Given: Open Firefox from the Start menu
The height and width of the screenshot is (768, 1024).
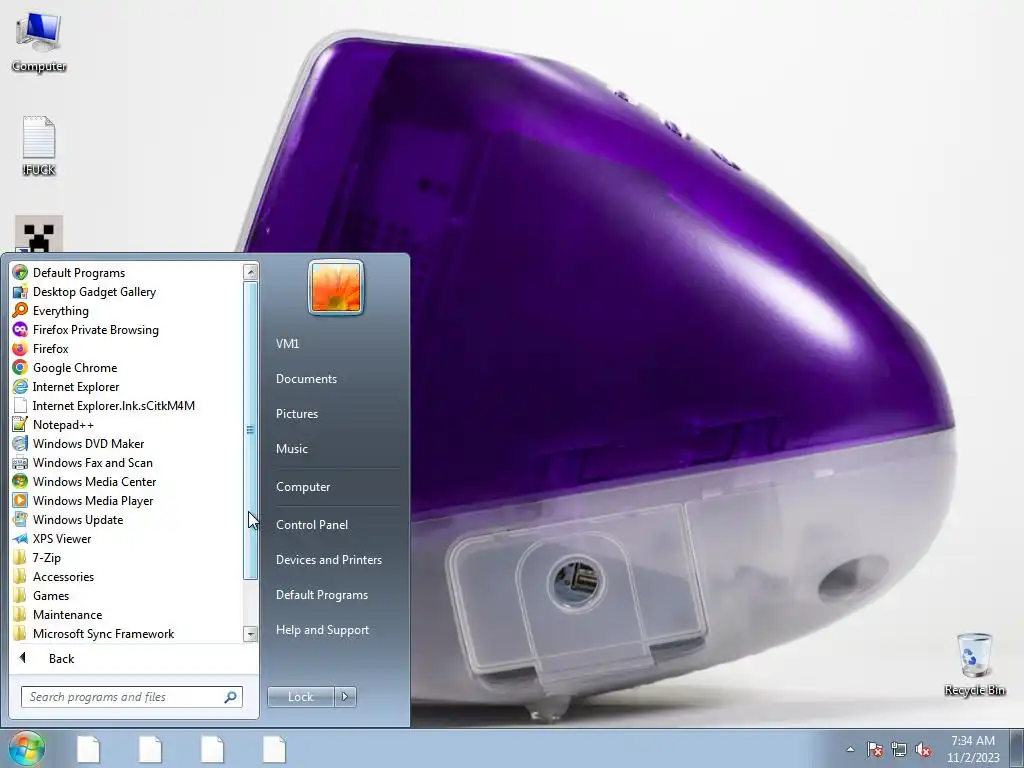Looking at the screenshot, I should pyautogui.click(x=50, y=349).
